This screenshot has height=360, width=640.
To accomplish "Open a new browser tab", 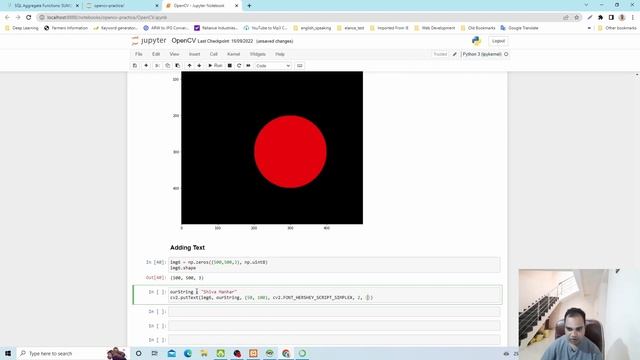I will (249, 6).
